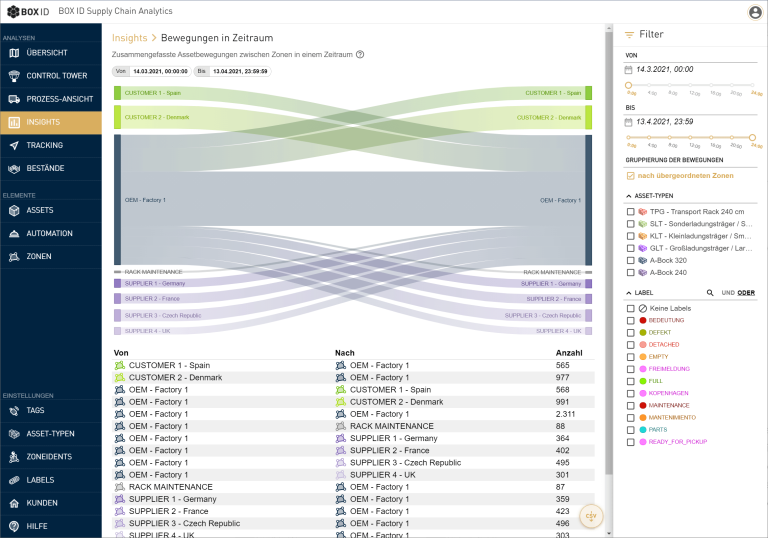Select the OEM - Factory 1 Sankey node
The height and width of the screenshot is (538, 768).
[x=117, y=200]
